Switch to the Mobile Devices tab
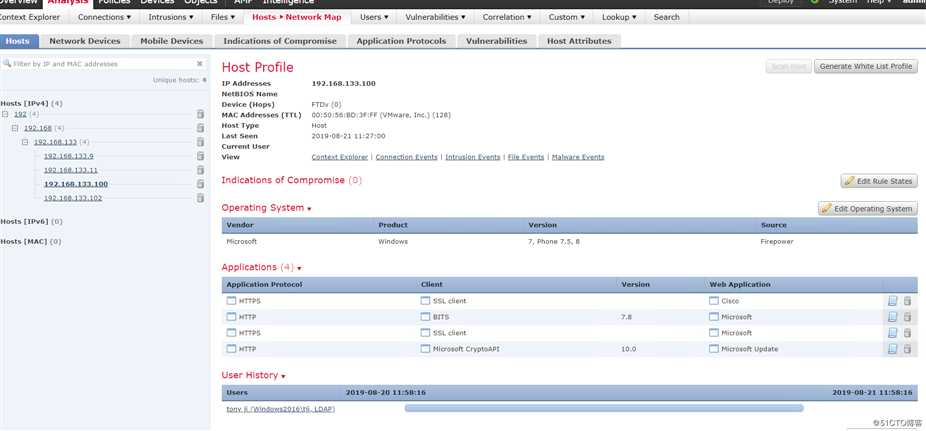 coord(172,41)
